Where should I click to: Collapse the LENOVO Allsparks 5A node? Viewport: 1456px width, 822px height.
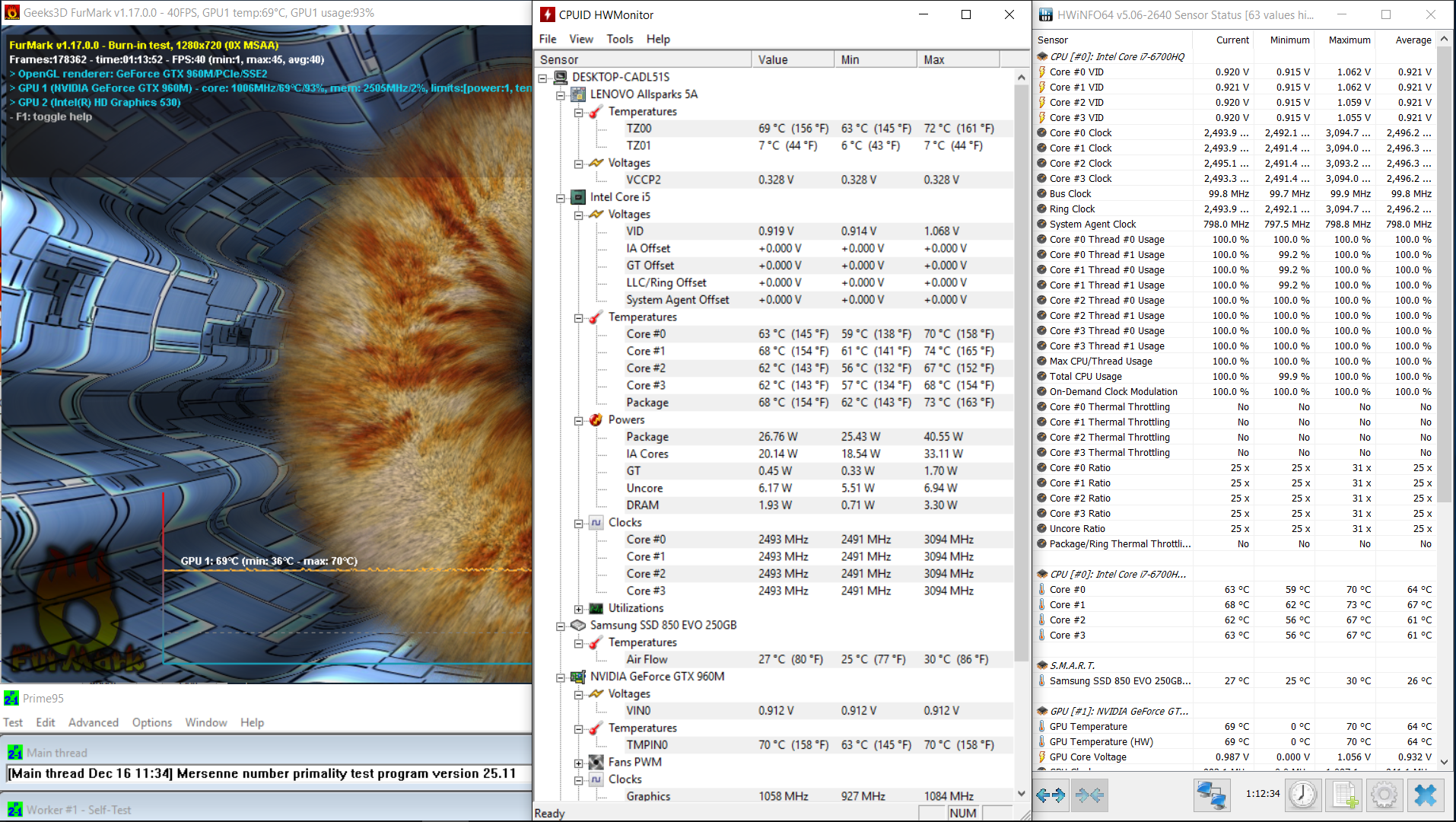[x=561, y=95]
